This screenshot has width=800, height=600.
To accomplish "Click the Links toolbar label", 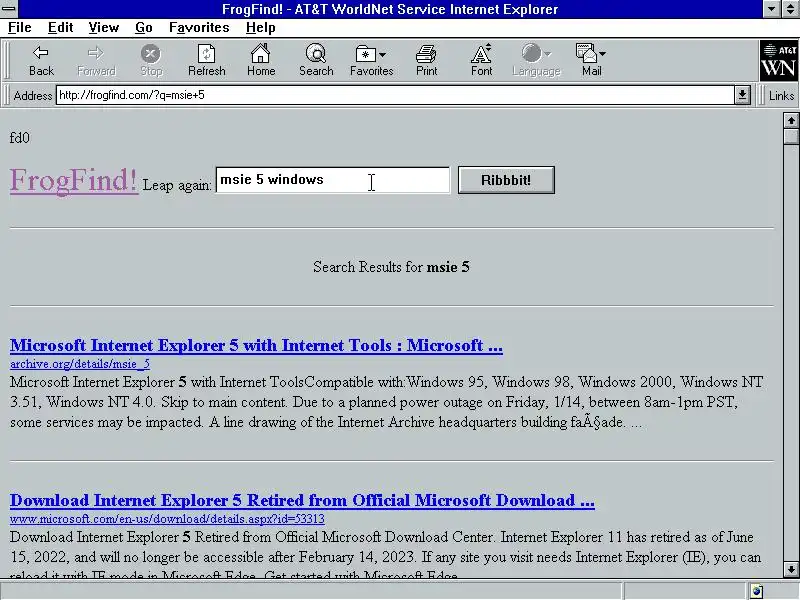I will coord(781,95).
